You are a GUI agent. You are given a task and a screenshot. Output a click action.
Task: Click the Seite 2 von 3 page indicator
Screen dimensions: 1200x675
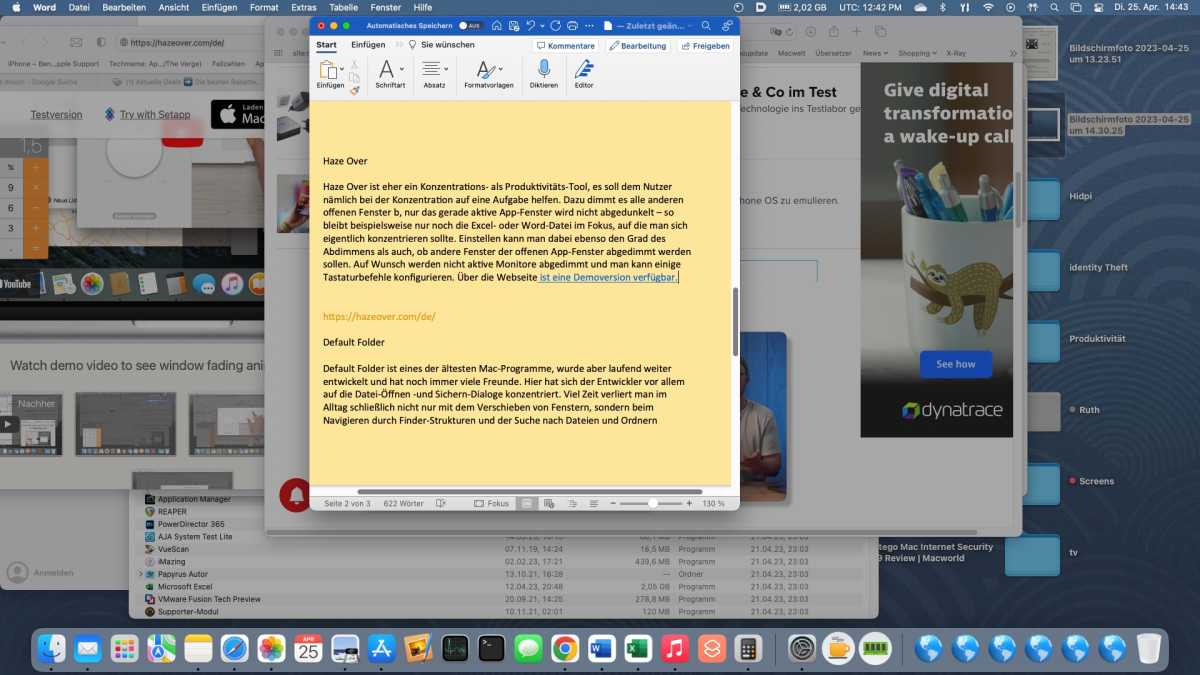pos(347,503)
